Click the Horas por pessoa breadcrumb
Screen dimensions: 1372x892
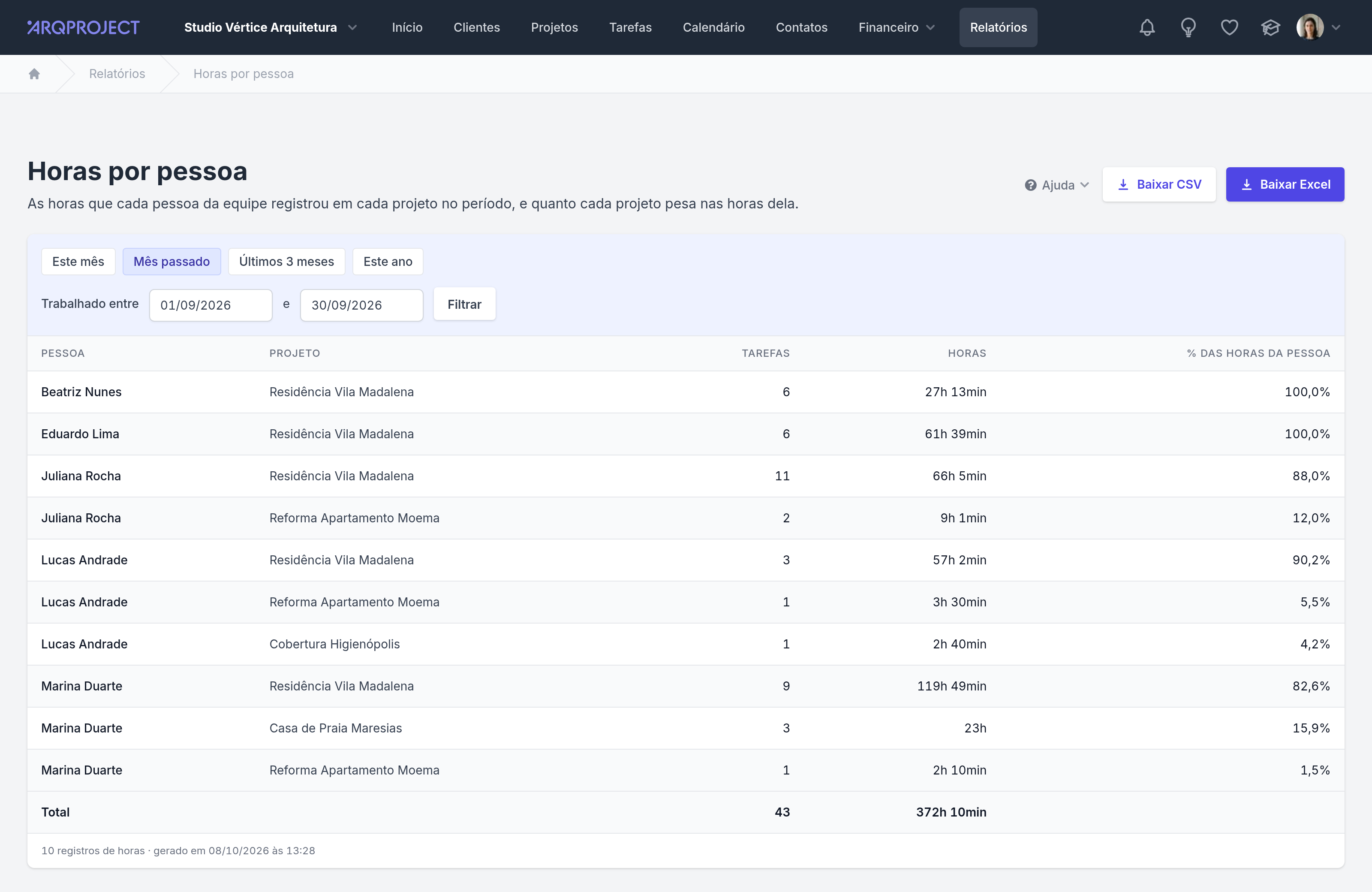[x=243, y=74]
